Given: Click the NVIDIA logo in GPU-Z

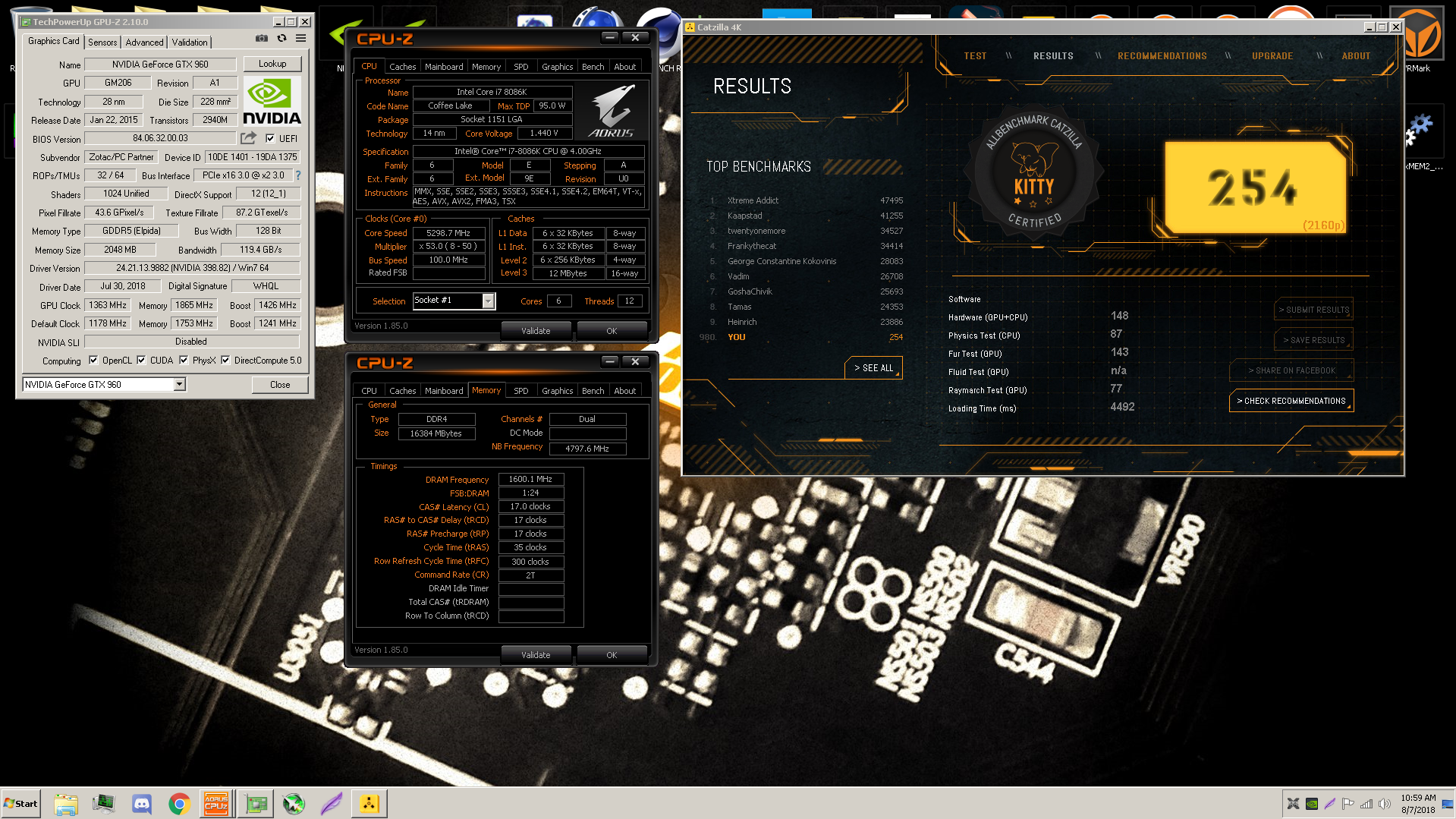Looking at the screenshot, I should click(x=272, y=101).
